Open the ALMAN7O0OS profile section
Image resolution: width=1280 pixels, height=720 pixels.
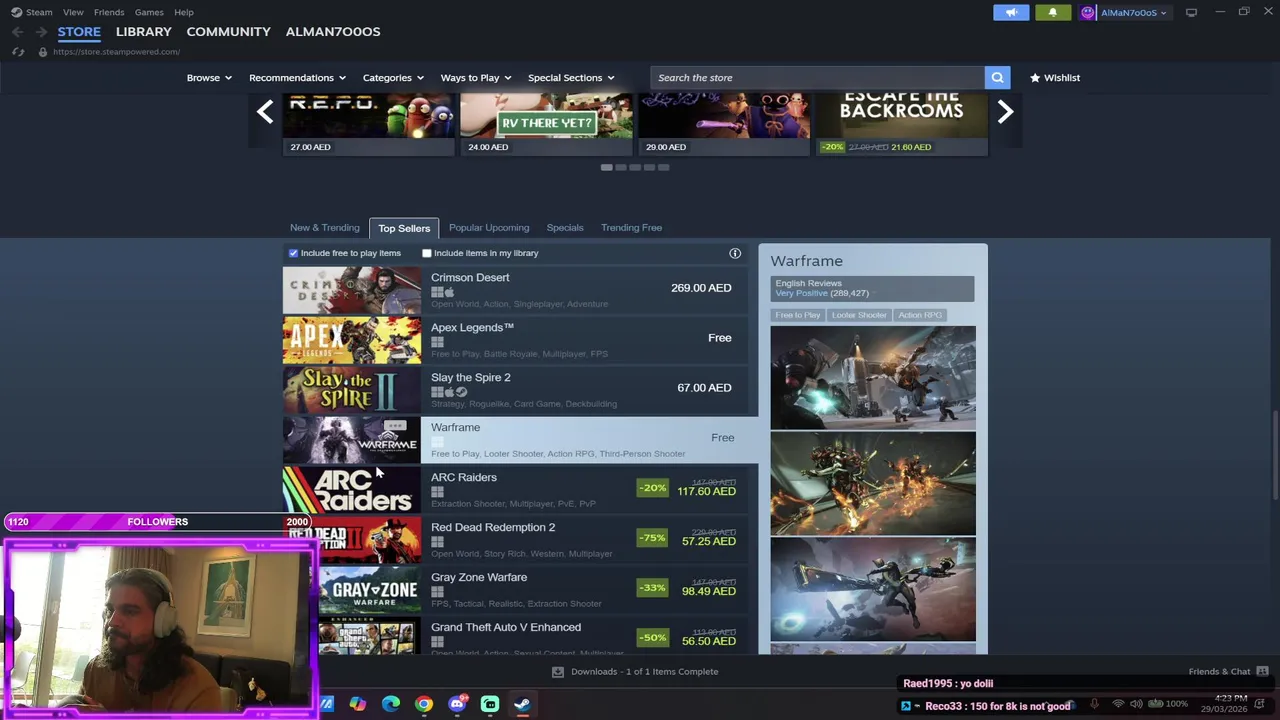point(333,31)
